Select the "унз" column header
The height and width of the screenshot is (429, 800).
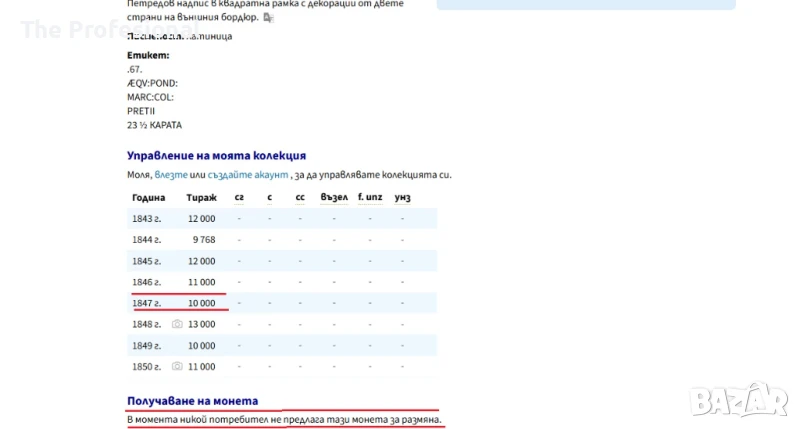click(x=402, y=197)
